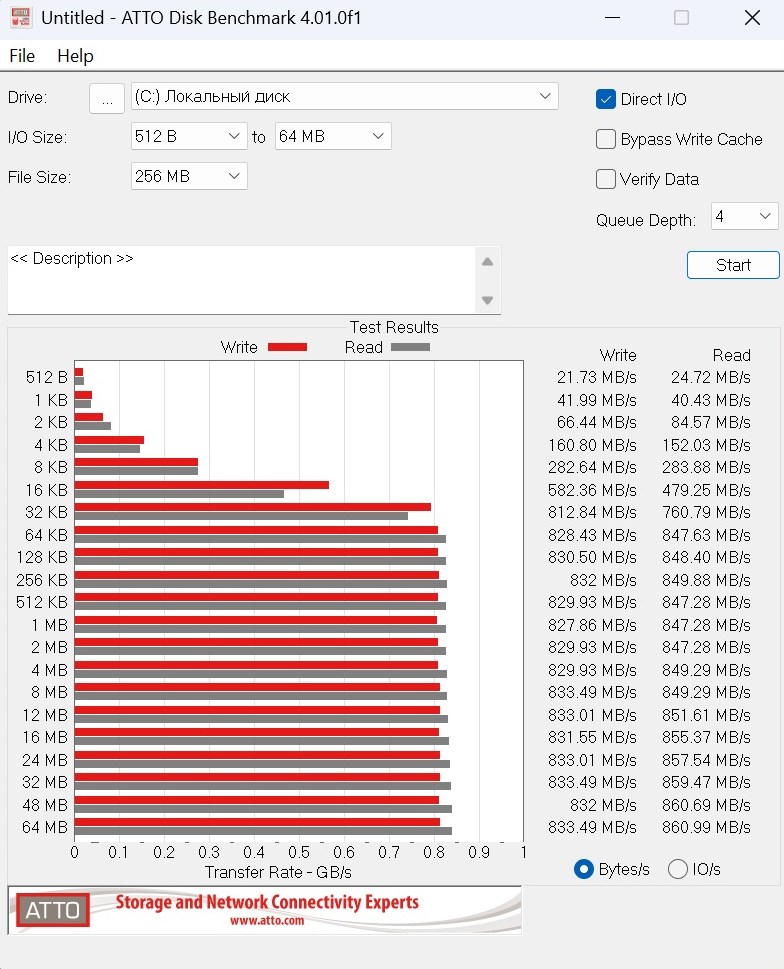The width and height of the screenshot is (784, 969).
Task: Click the red Write legend swatch
Action: coord(287,347)
